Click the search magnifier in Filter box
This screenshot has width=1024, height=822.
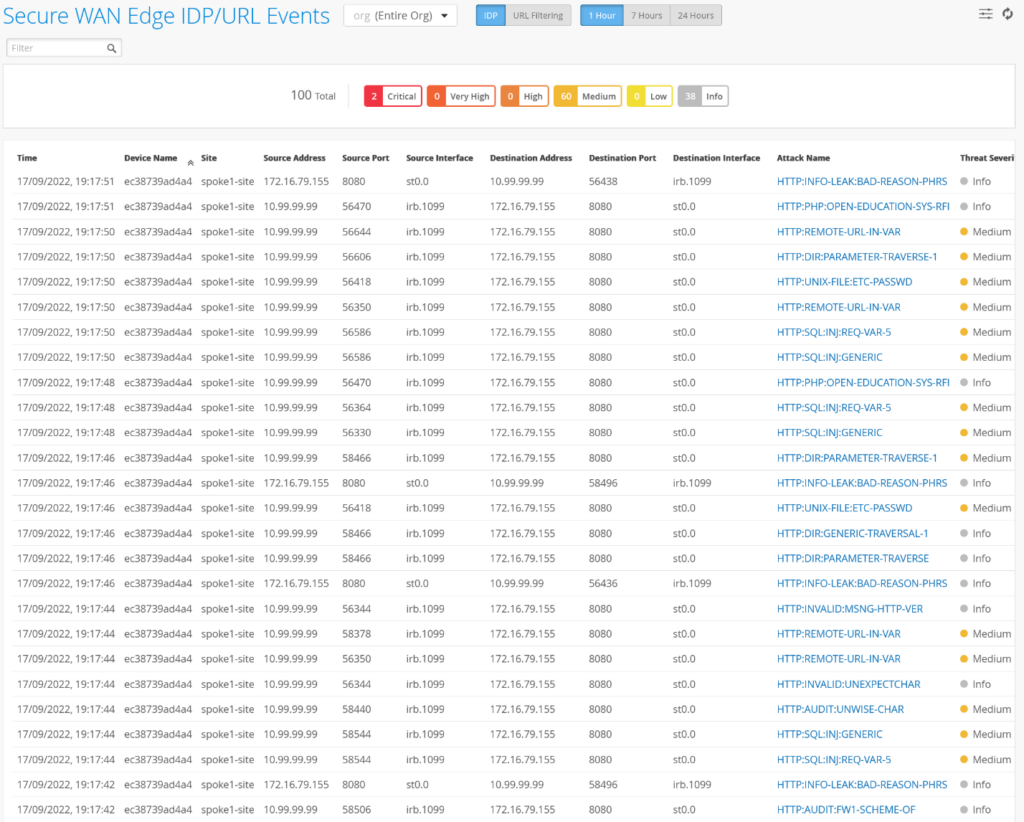coord(112,48)
